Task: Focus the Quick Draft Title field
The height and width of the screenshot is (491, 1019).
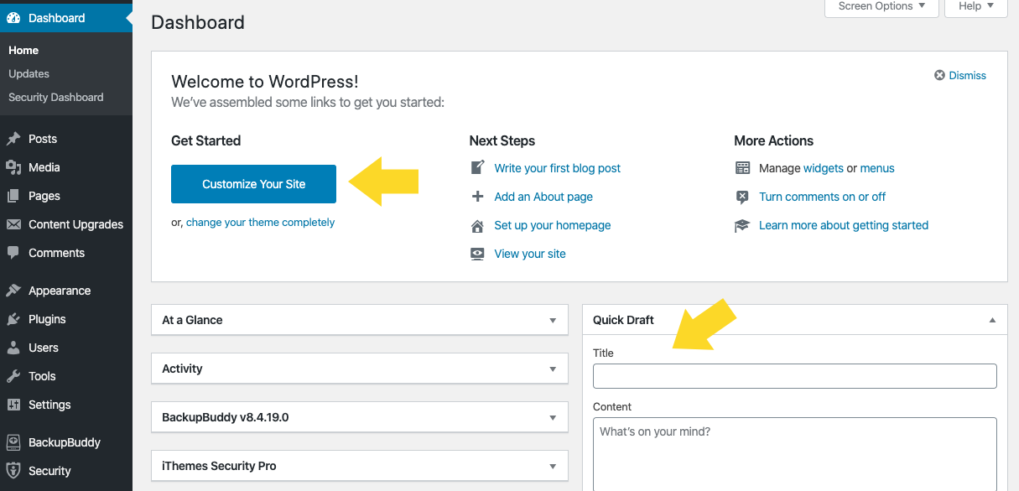Action: 794,376
